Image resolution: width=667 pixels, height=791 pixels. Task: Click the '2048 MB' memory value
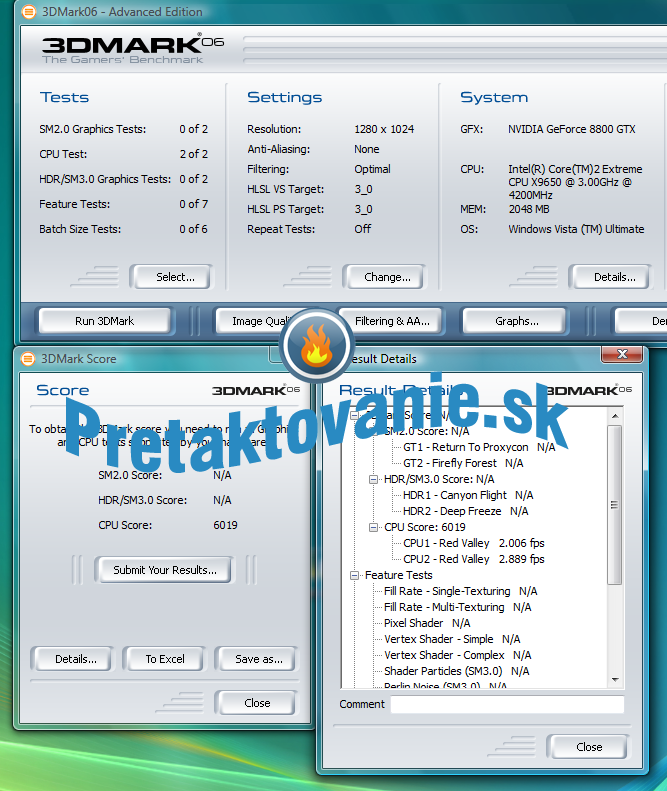click(528, 209)
